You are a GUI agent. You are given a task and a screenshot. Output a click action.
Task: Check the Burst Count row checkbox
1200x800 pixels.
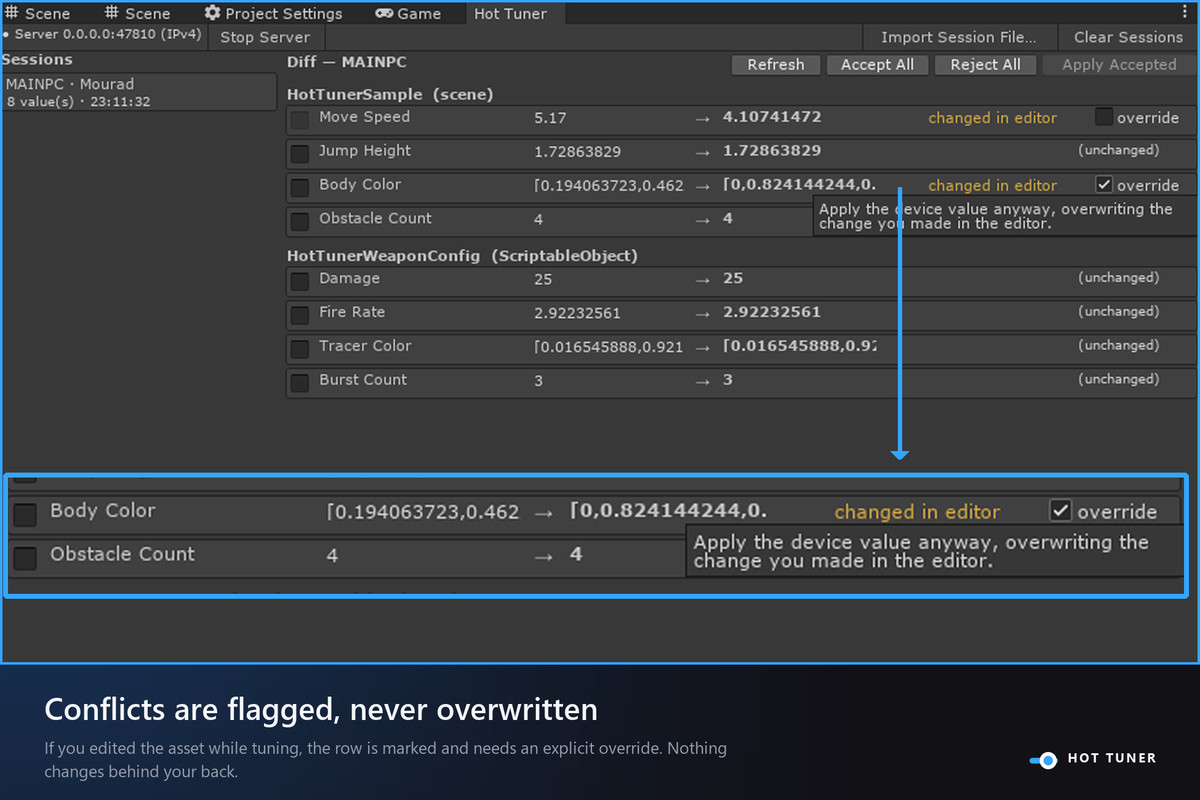[x=299, y=383]
